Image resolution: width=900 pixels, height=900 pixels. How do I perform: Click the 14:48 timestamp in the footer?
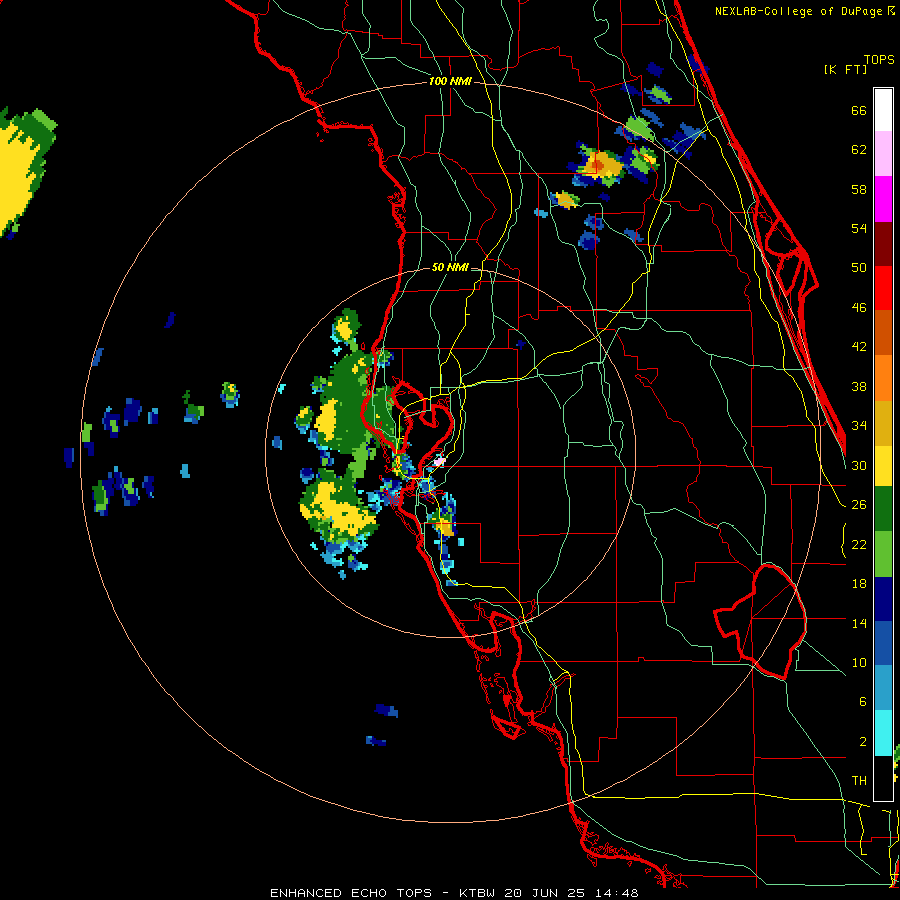point(615,893)
